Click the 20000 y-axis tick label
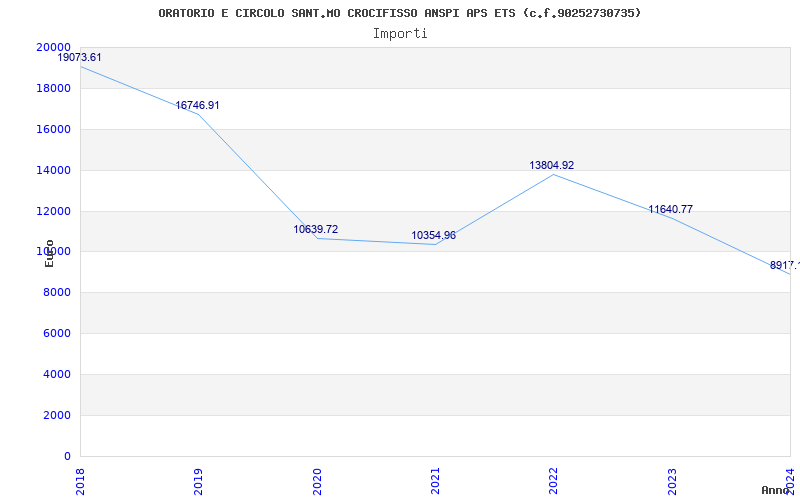 click(53, 47)
